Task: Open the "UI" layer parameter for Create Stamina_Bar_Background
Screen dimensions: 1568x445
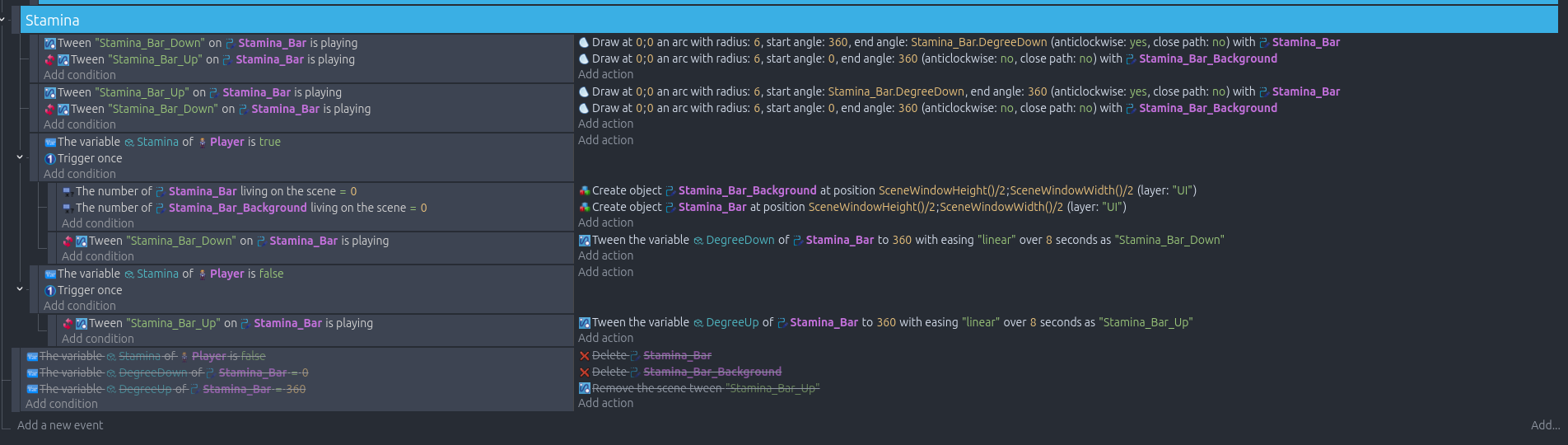Action: (x=1183, y=190)
